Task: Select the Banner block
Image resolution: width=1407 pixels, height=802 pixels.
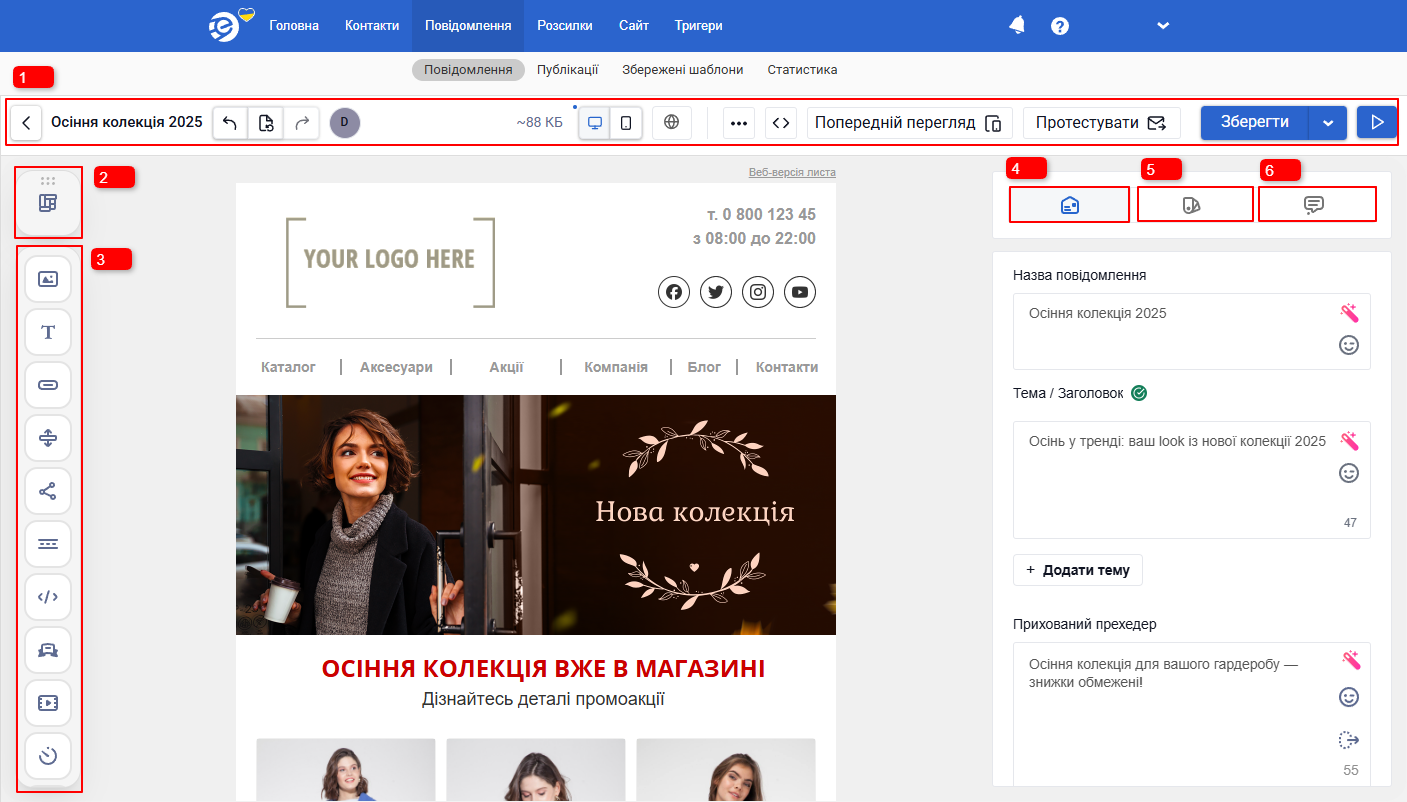Action: coord(48,650)
